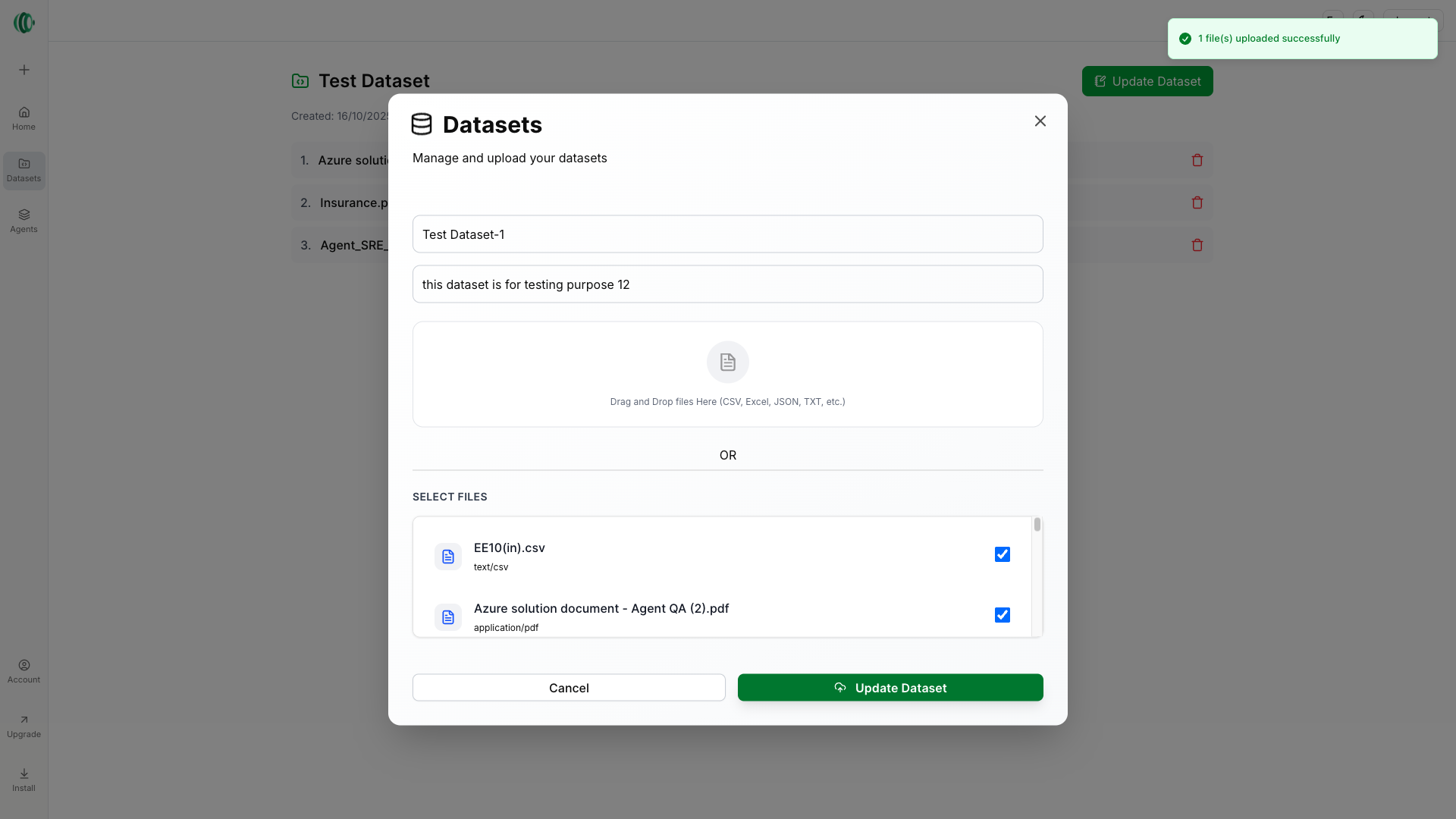The image size is (1456, 819).
Task: Click the file list scrollbar thumb
Action: [1037, 525]
